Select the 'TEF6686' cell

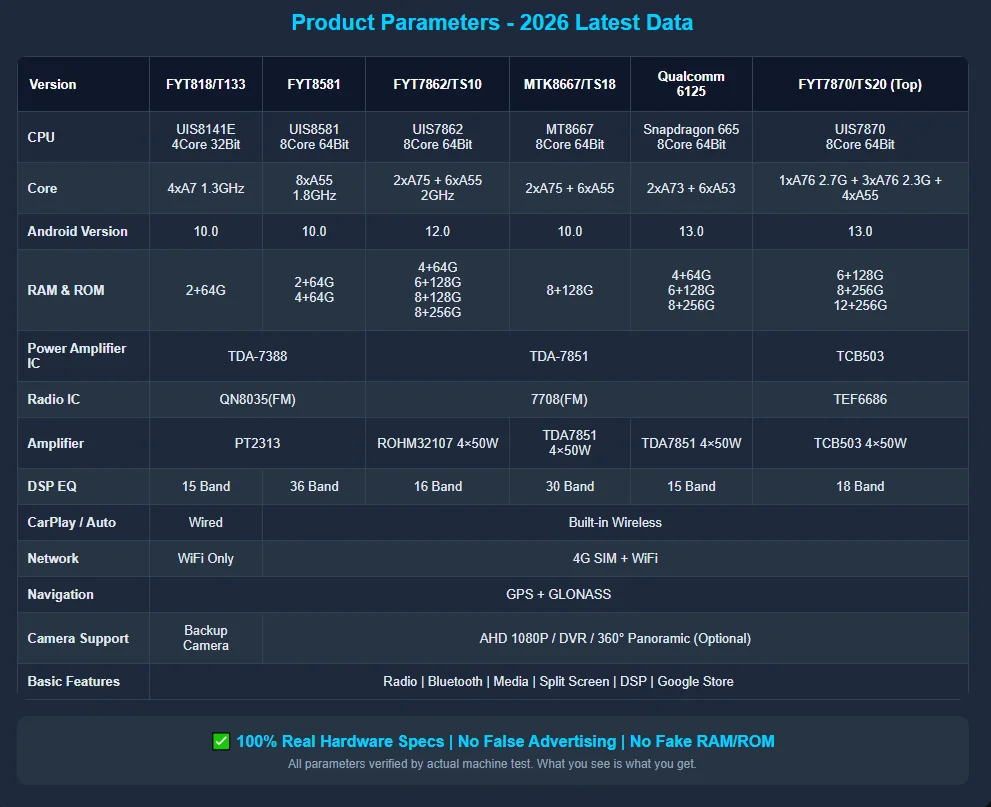coord(860,399)
